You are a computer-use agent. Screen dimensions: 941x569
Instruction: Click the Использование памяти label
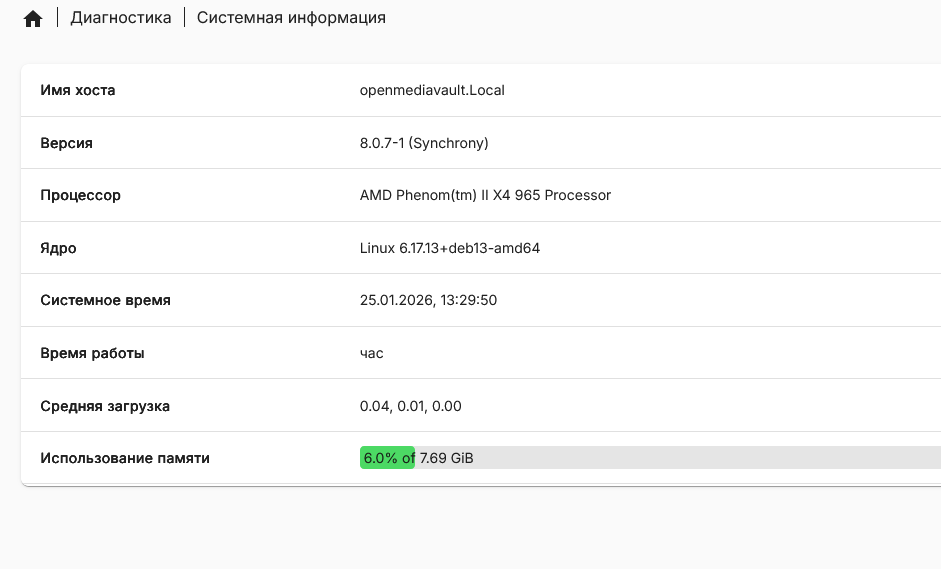125,458
